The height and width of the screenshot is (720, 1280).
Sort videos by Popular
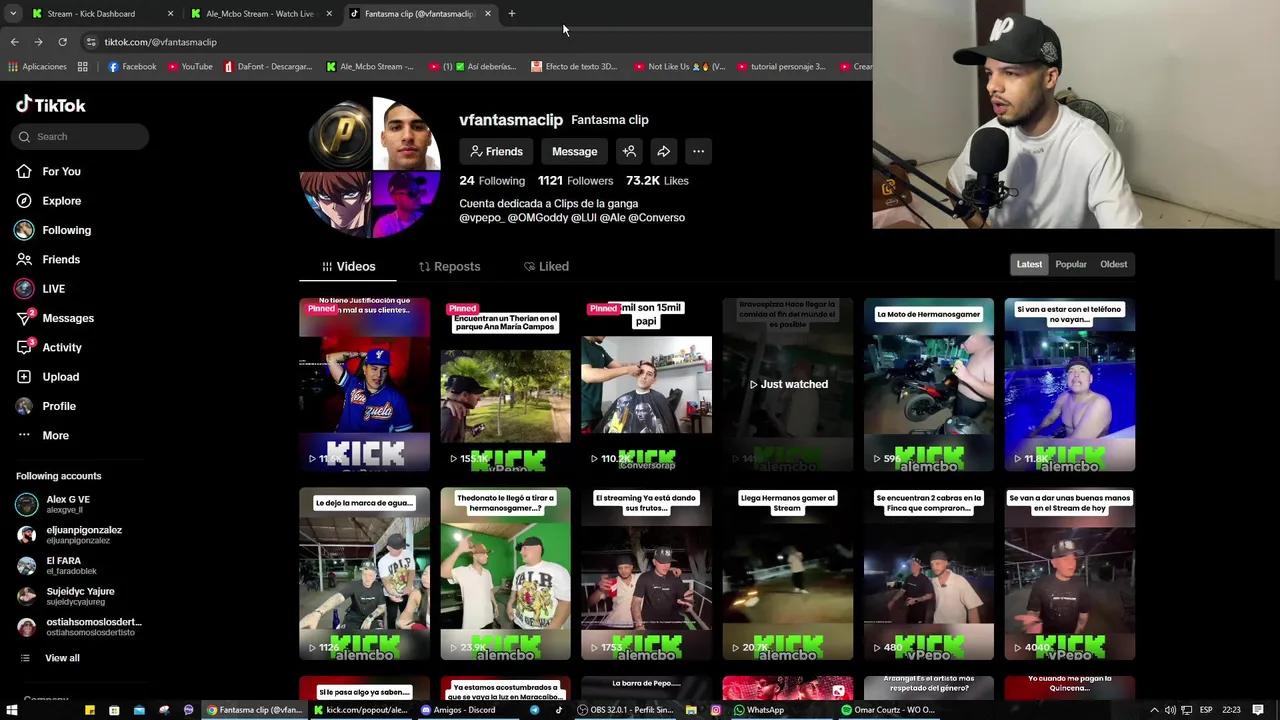click(1070, 264)
